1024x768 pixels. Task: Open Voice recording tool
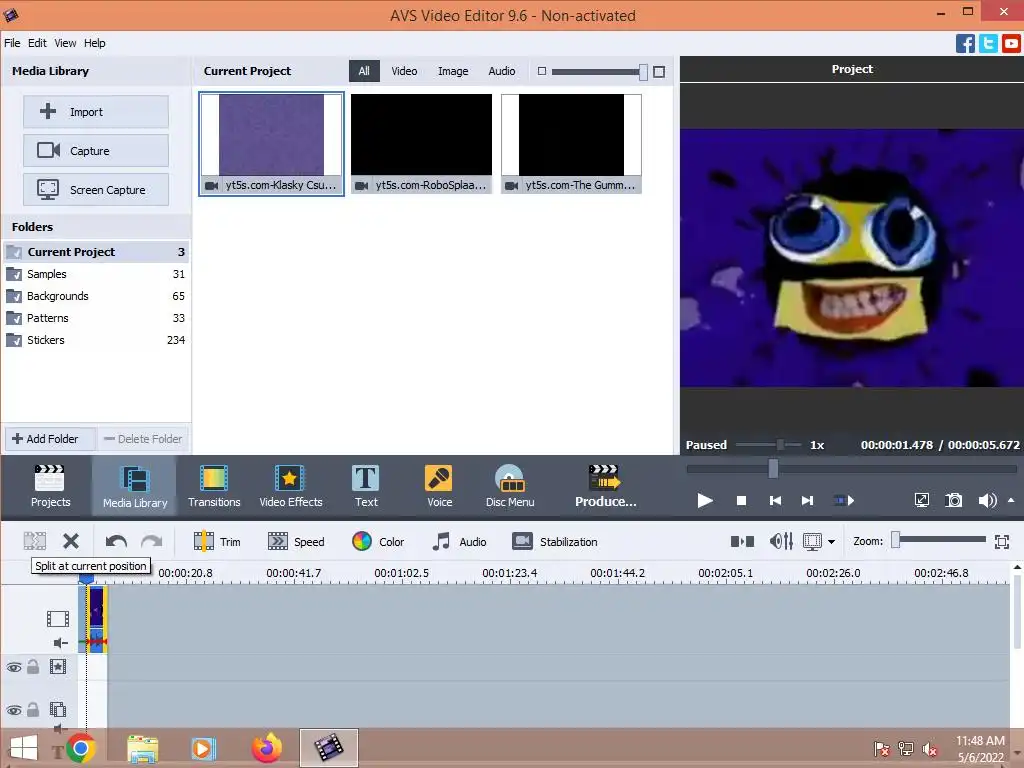tap(440, 486)
